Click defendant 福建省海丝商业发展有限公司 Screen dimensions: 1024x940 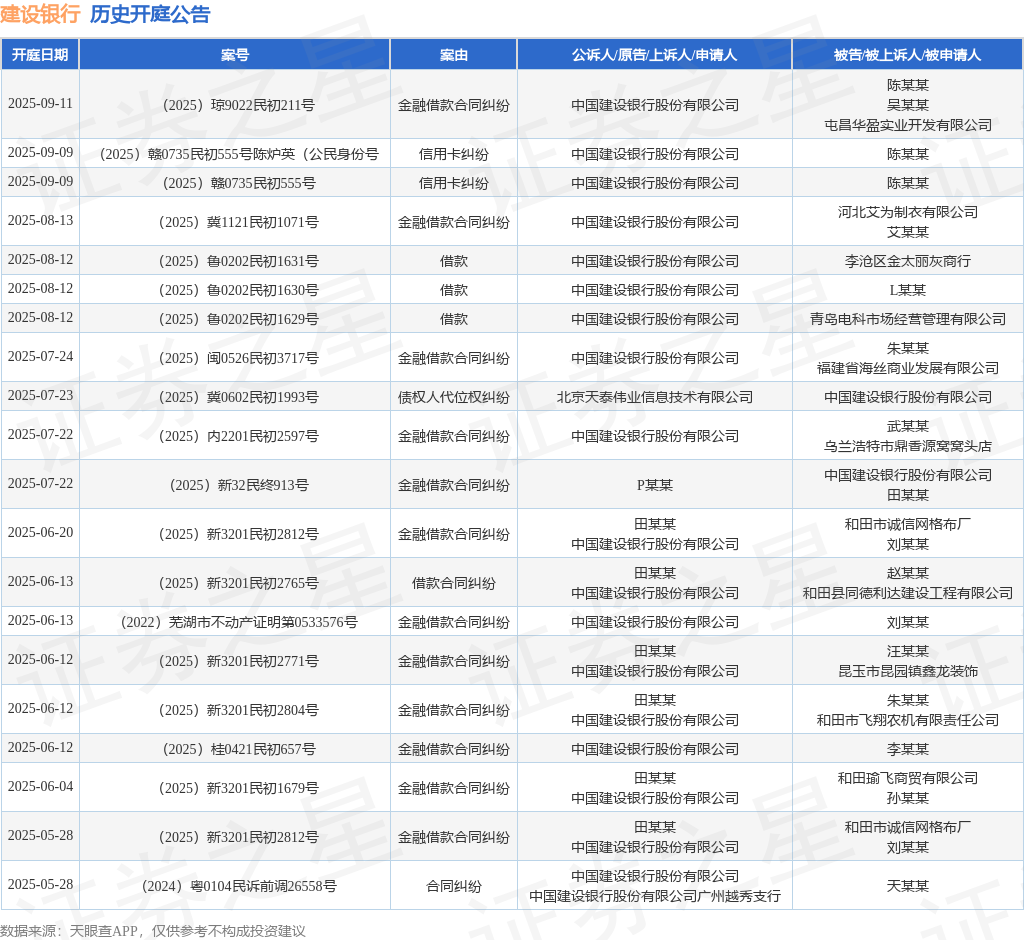pos(908,368)
